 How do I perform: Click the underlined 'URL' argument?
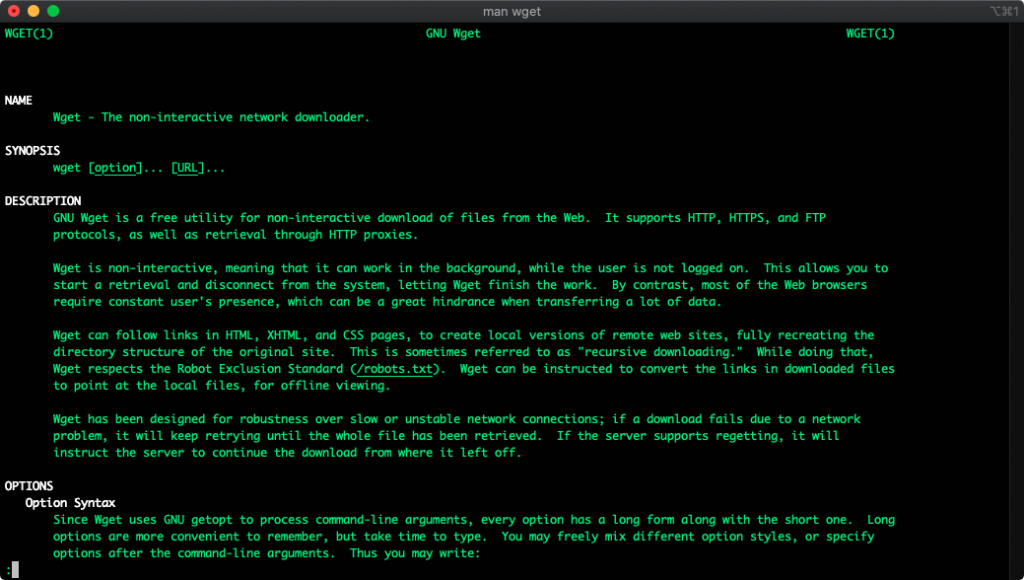click(187, 168)
